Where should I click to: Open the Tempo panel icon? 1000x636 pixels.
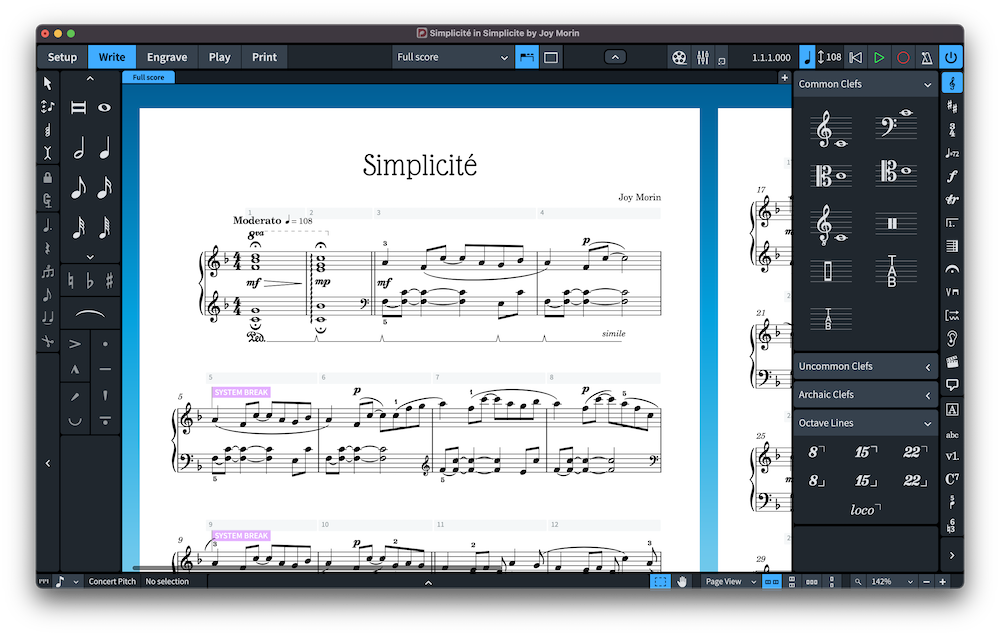pyautogui.click(x=952, y=153)
